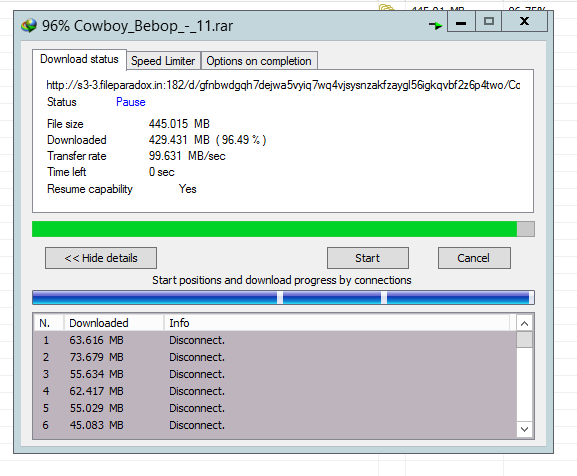577x476 pixels.
Task: Open the Options on completion tab
Action: tap(259, 61)
